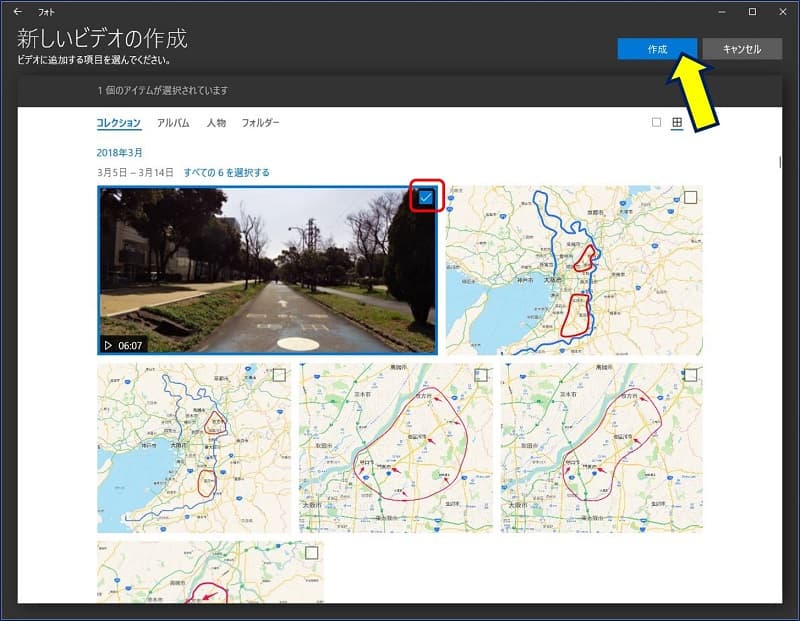The image size is (800, 621).
Task: Check the bottom-row map checkbox
Action: click(x=311, y=553)
